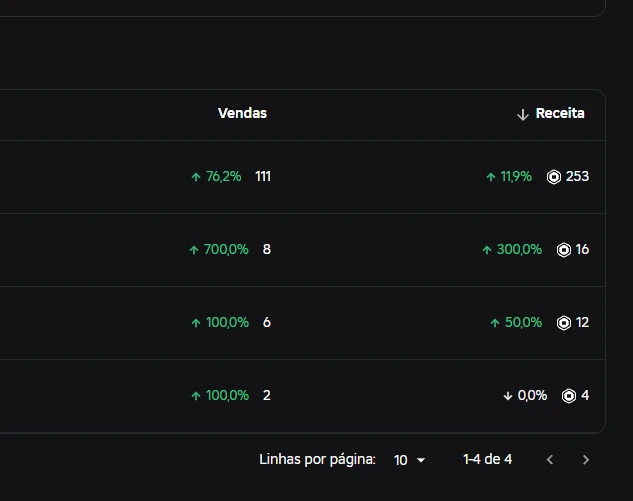The height and width of the screenshot is (501, 633).
Task: Go to the previous page arrow
Action: 550,460
